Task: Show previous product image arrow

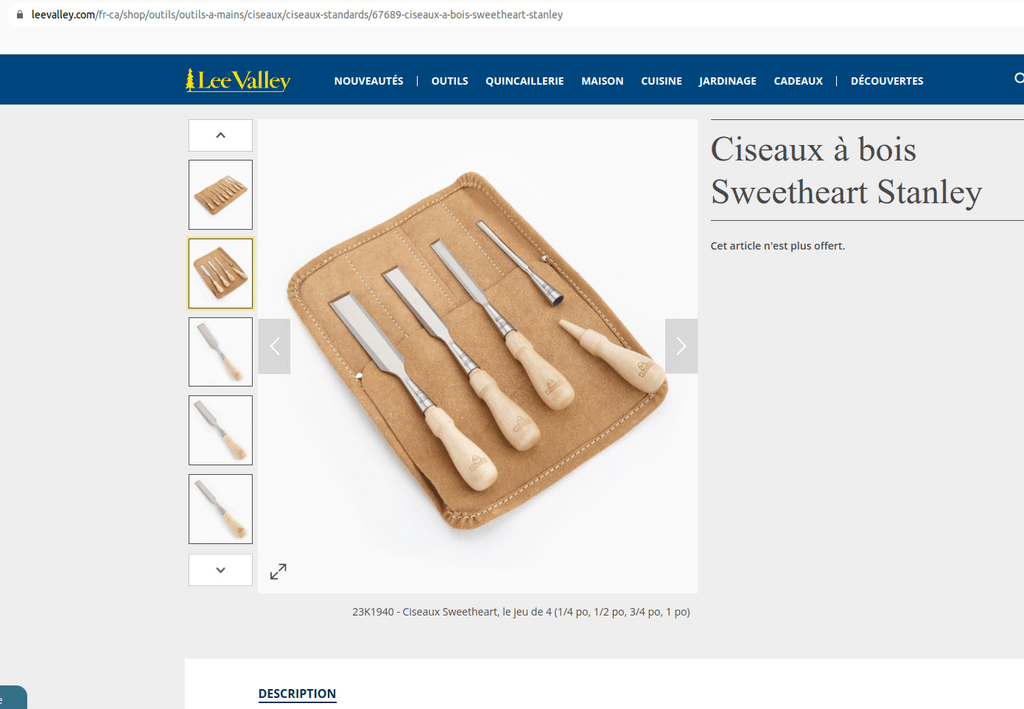Action: [x=274, y=346]
